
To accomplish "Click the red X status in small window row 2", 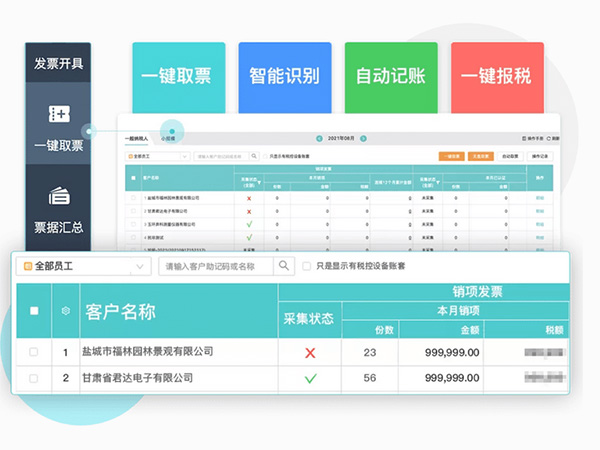I will (x=249, y=211).
